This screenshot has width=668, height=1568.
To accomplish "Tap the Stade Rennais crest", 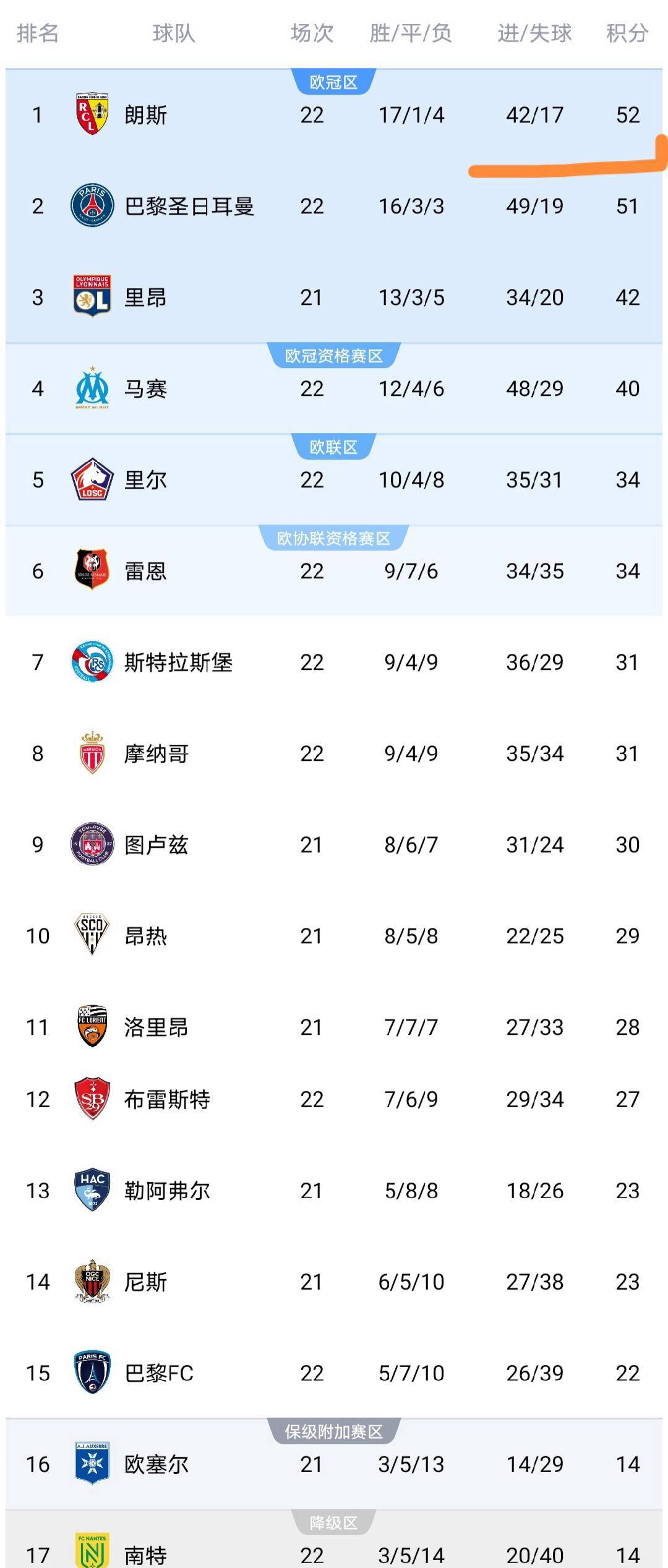I will pos(92,570).
